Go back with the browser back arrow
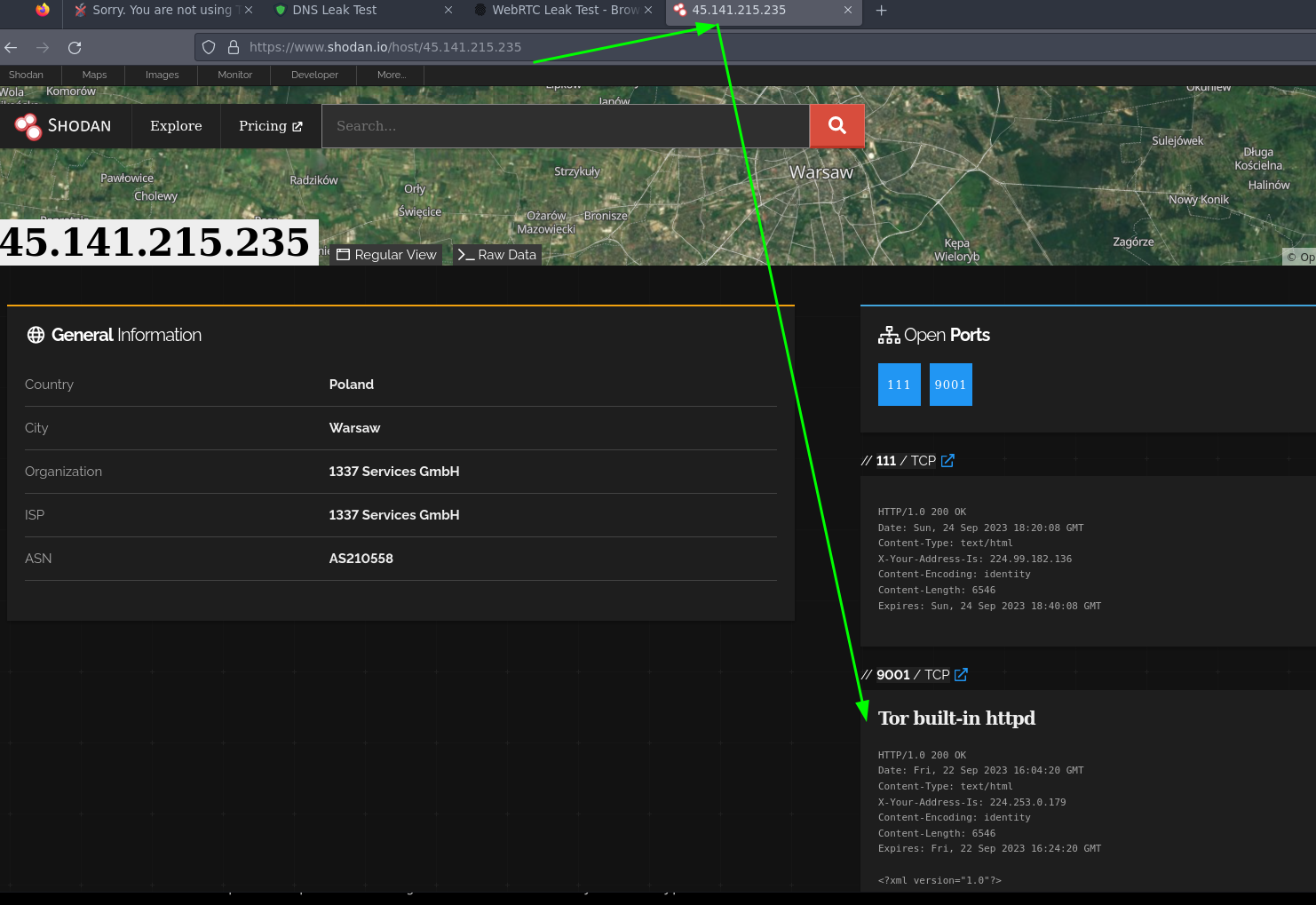This screenshot has height=905, width=1316. [x=11, y=47]
